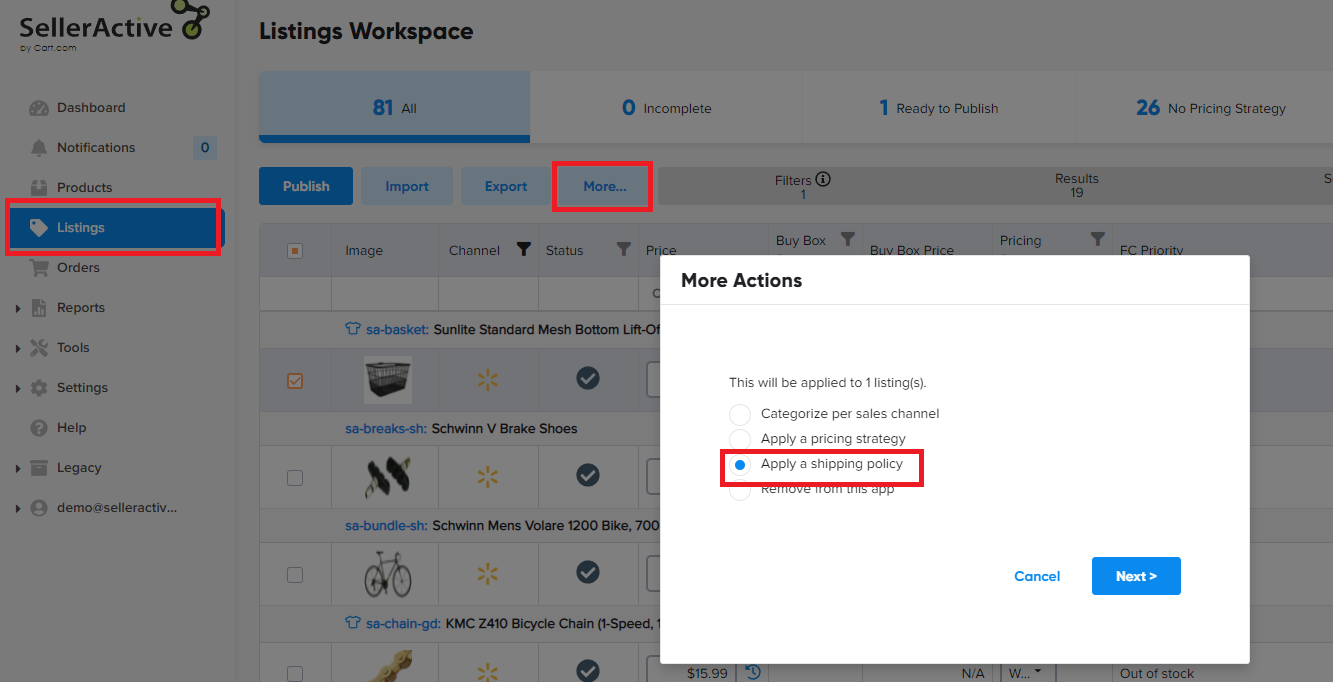Viewport: 1333px width, 682px height.
Task: Click the Status column filter icon
Action: (x=623, y=250)
